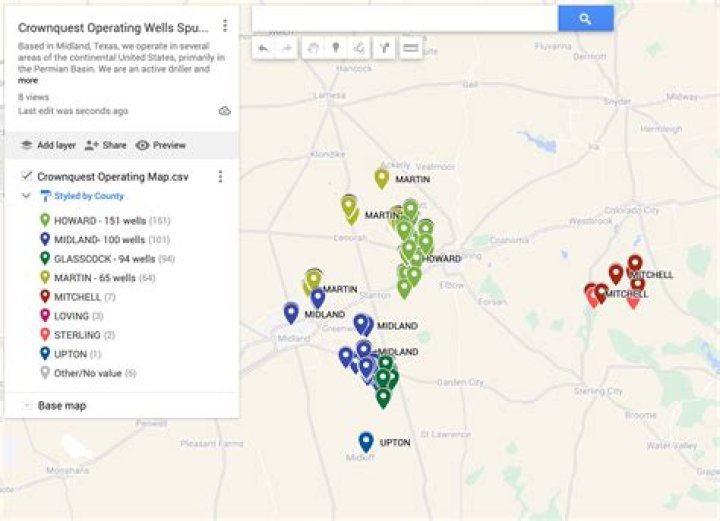Image resolution: width=720 pixels, height=521 pixels.
Task: Select the draw a line tool
Action: pos(359,48)
